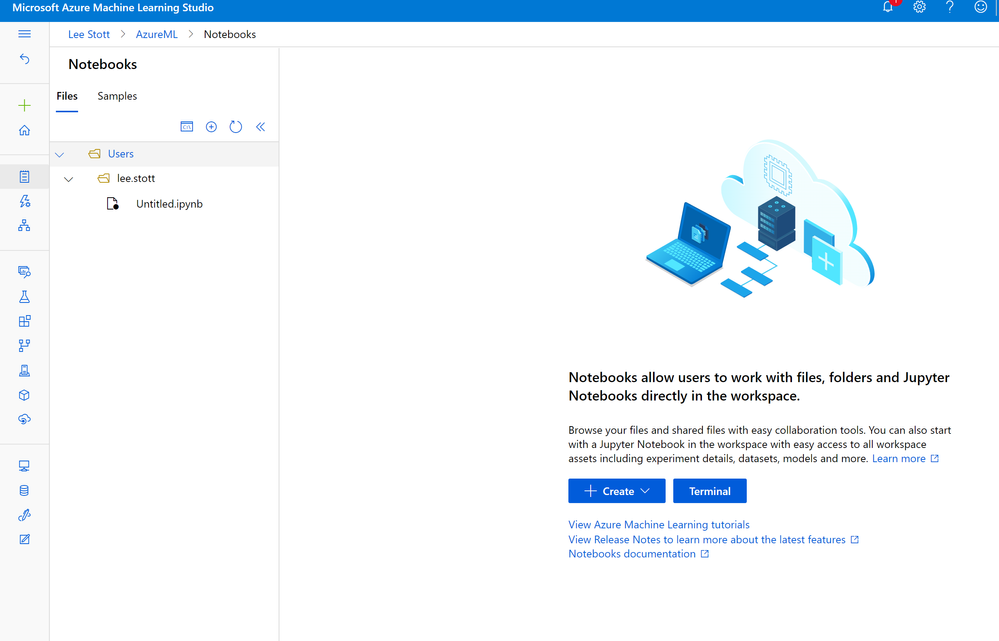Open the Experiments flask icon
This screenshot has width=999, height=641.
click(x=24, y=297)
